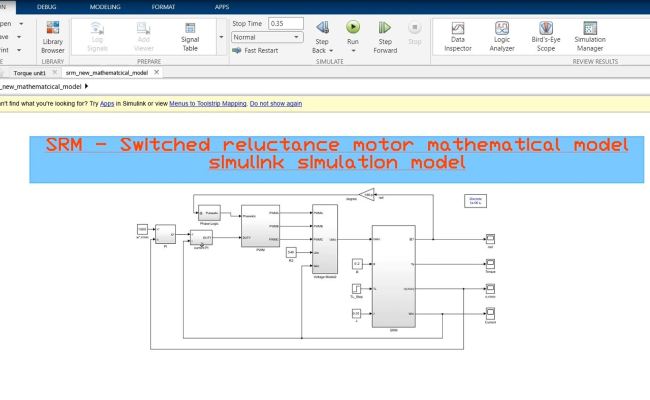Run the simulation

(353, 28)
